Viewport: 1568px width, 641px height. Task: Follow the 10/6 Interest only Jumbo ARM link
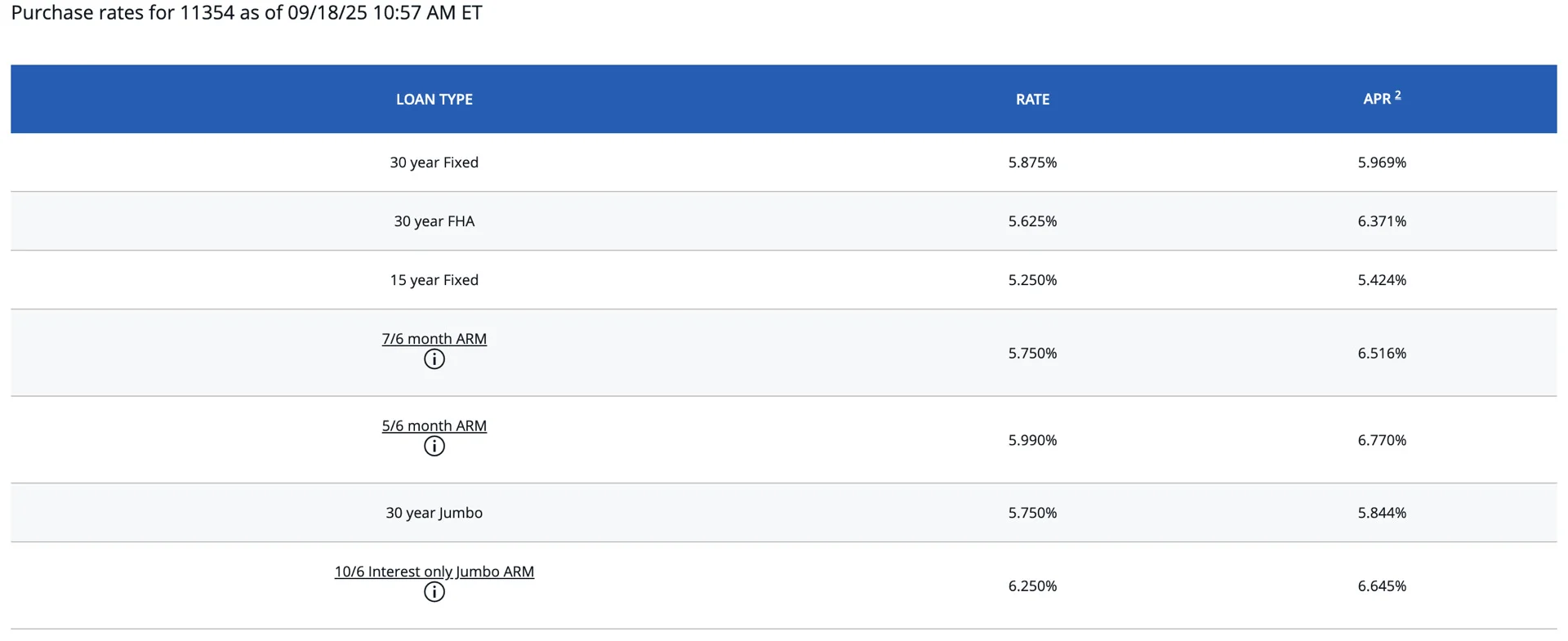(x=434, y=572)
